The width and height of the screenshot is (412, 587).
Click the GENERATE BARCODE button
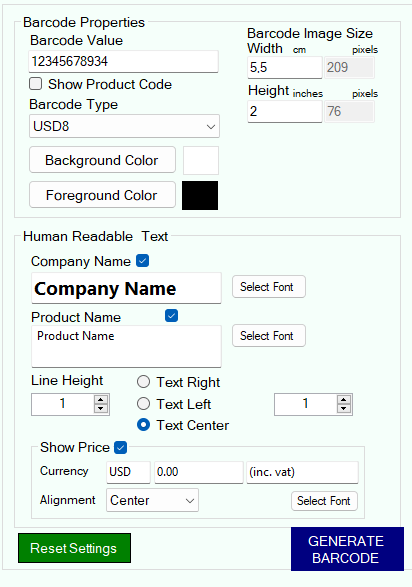point(347,549)
